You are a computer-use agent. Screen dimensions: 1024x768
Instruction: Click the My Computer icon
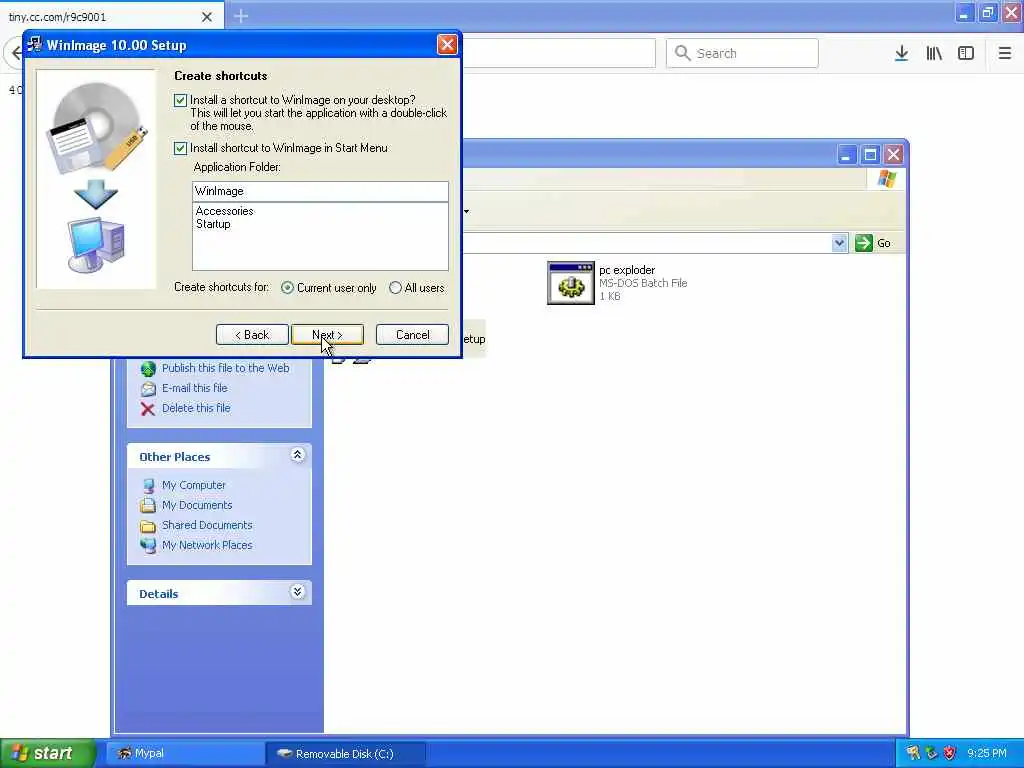[x=148, y=486]
